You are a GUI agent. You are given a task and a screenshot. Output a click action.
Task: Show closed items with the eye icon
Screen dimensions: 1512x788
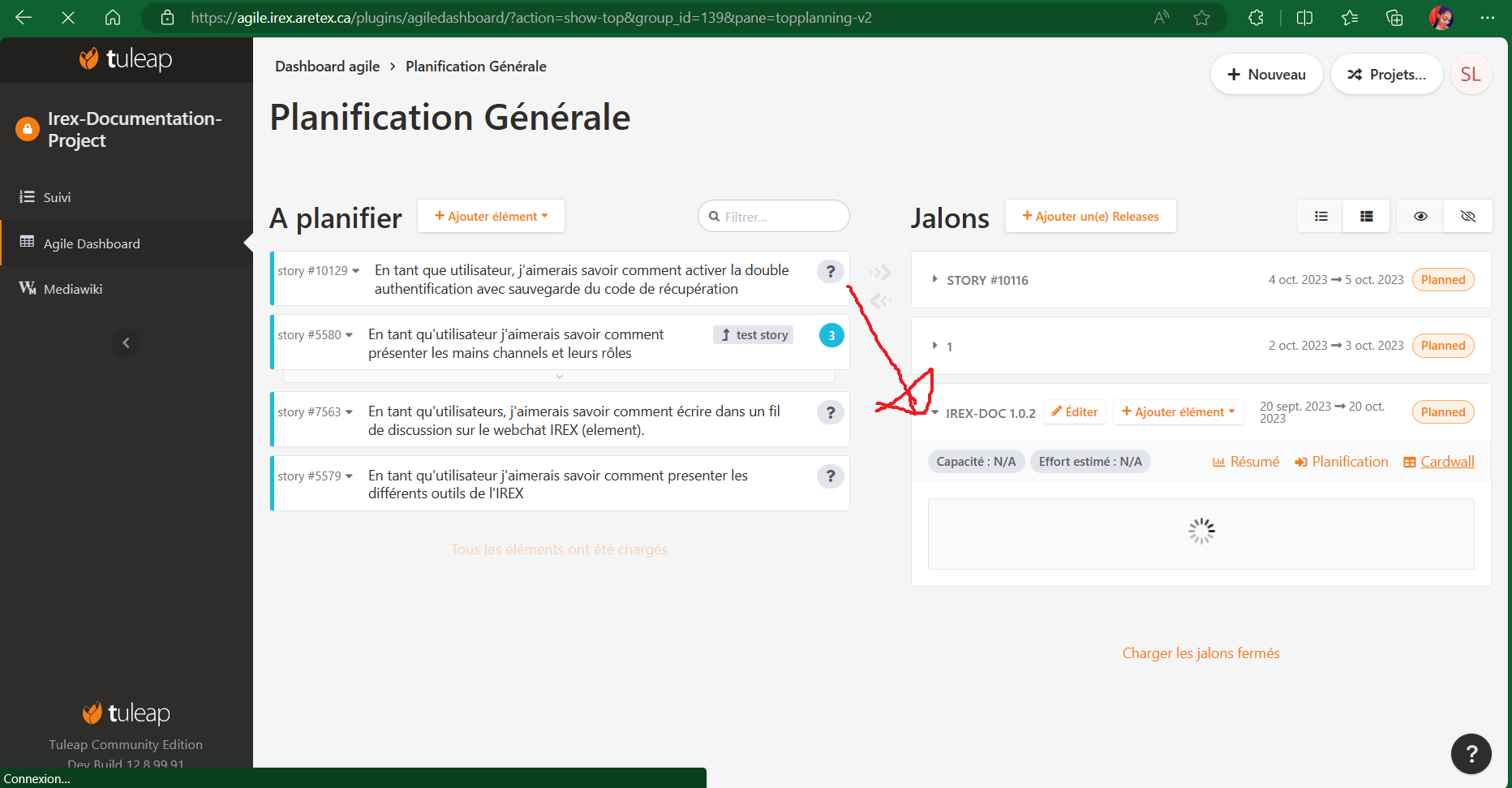pos(1420,217)
